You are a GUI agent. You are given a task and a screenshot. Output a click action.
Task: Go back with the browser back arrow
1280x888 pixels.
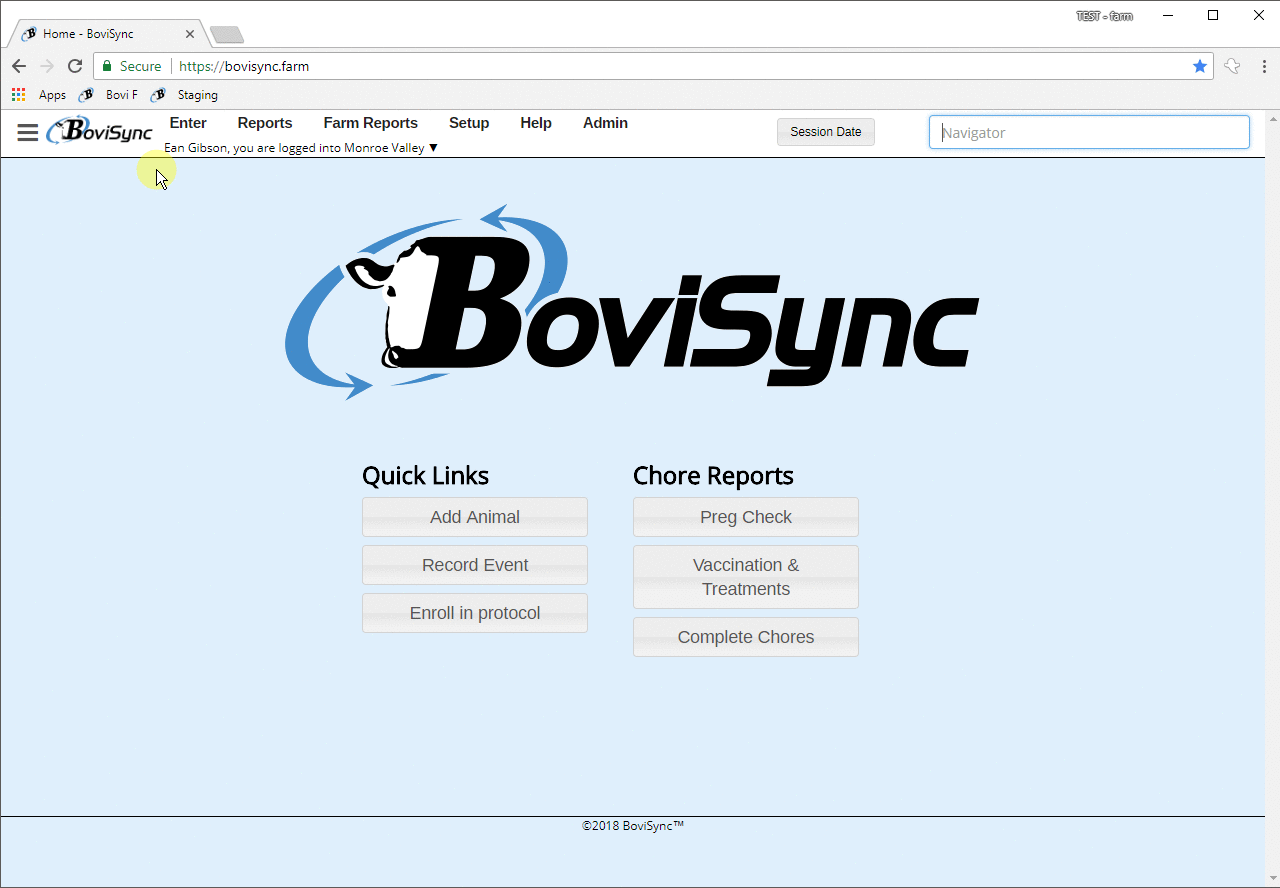tap(19, 66)
